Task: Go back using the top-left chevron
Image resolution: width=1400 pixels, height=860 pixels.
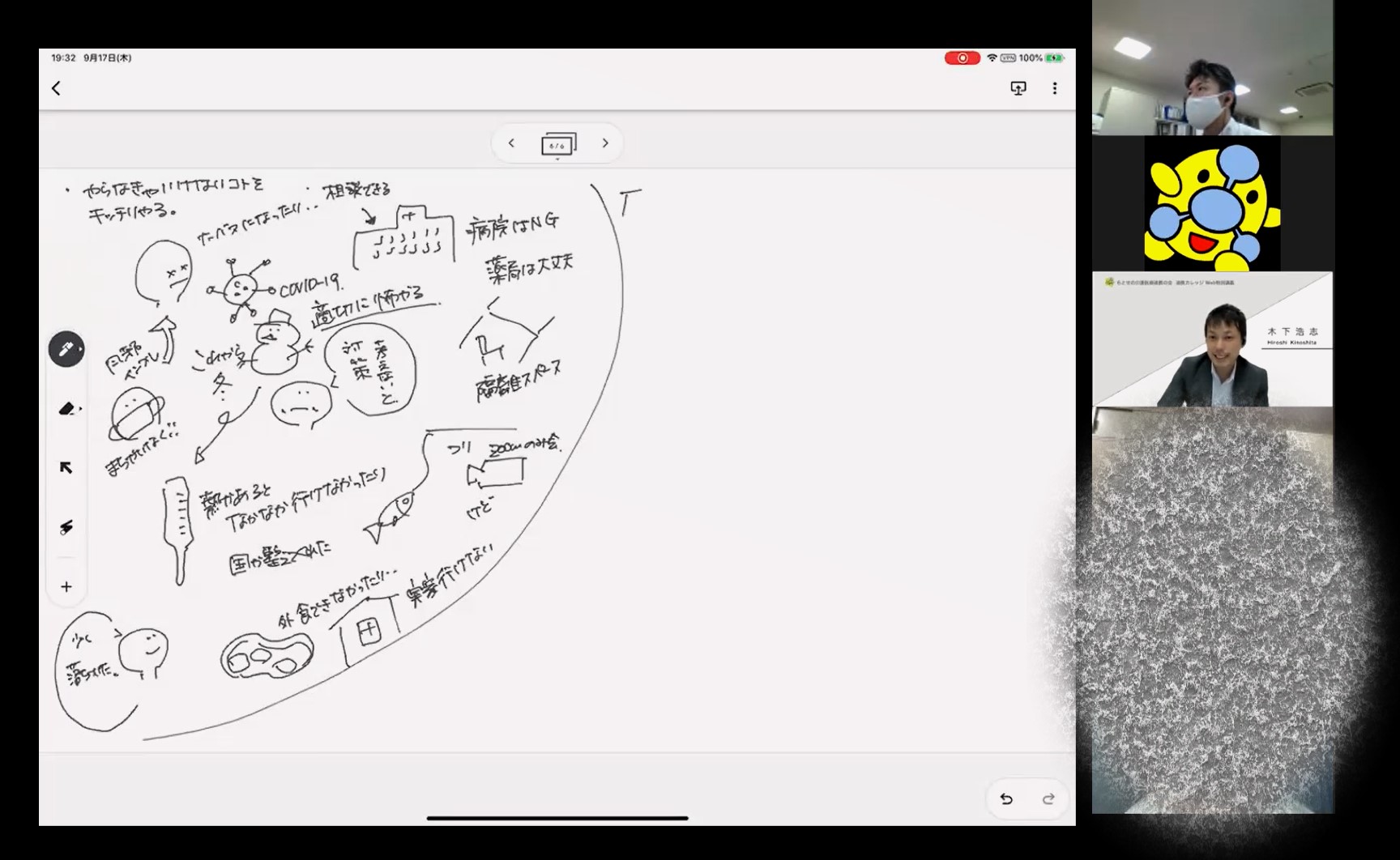Action: tap(56, 88)
